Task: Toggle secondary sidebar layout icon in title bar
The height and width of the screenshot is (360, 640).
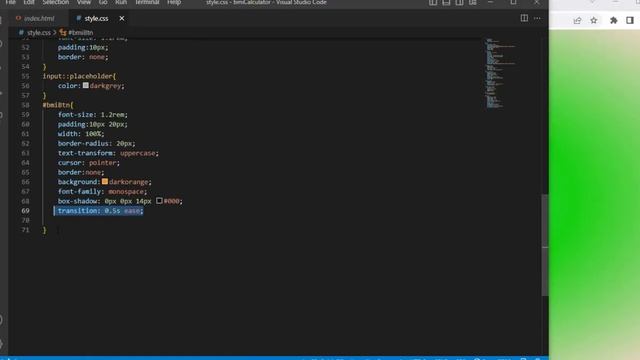Action: 459,2
